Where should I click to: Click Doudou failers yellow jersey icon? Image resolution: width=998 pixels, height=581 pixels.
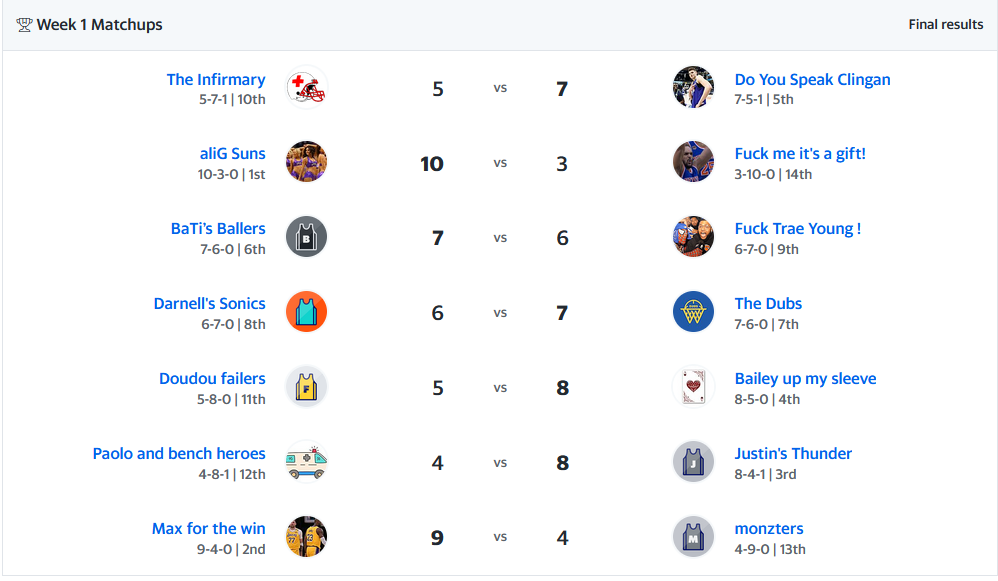306,388
